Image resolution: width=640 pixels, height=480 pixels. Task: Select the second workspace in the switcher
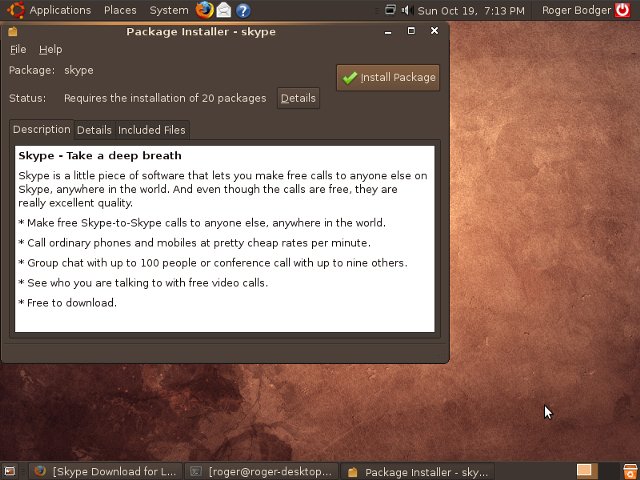click(607, 471)
